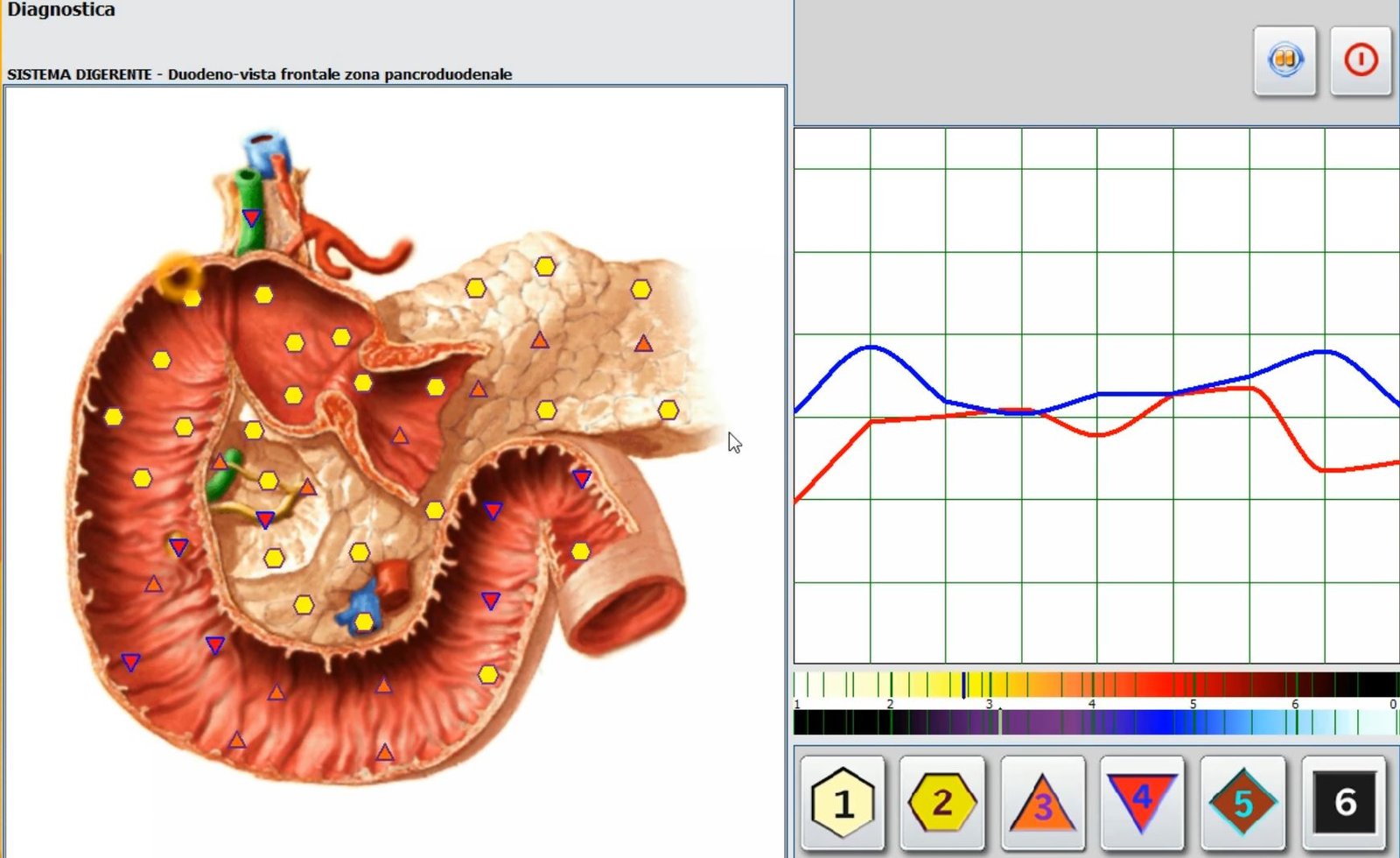This screenshot has height=858, width=1400.
Task: Click yellow hexagon on the blue vessel
Action: 364,622
